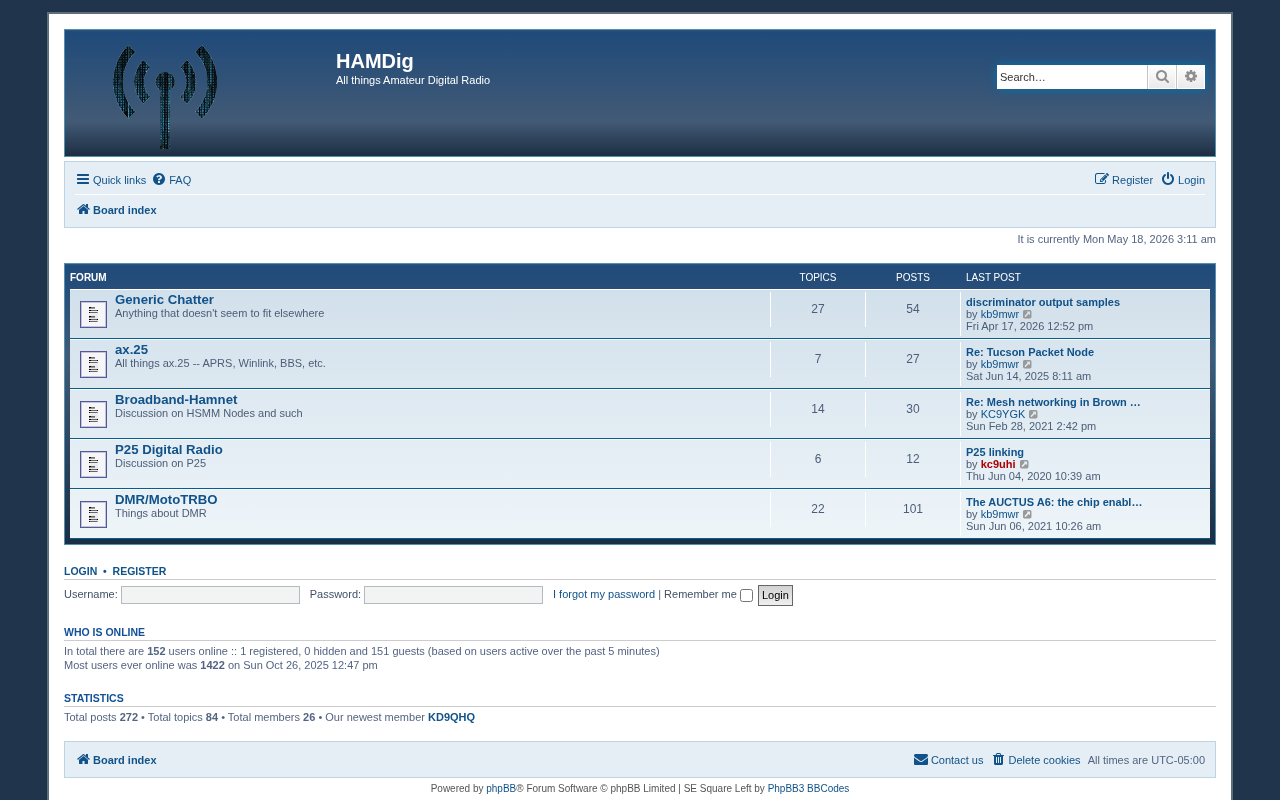Expand the Quick links menu
1280x800 pixels.
click(111, 180)
